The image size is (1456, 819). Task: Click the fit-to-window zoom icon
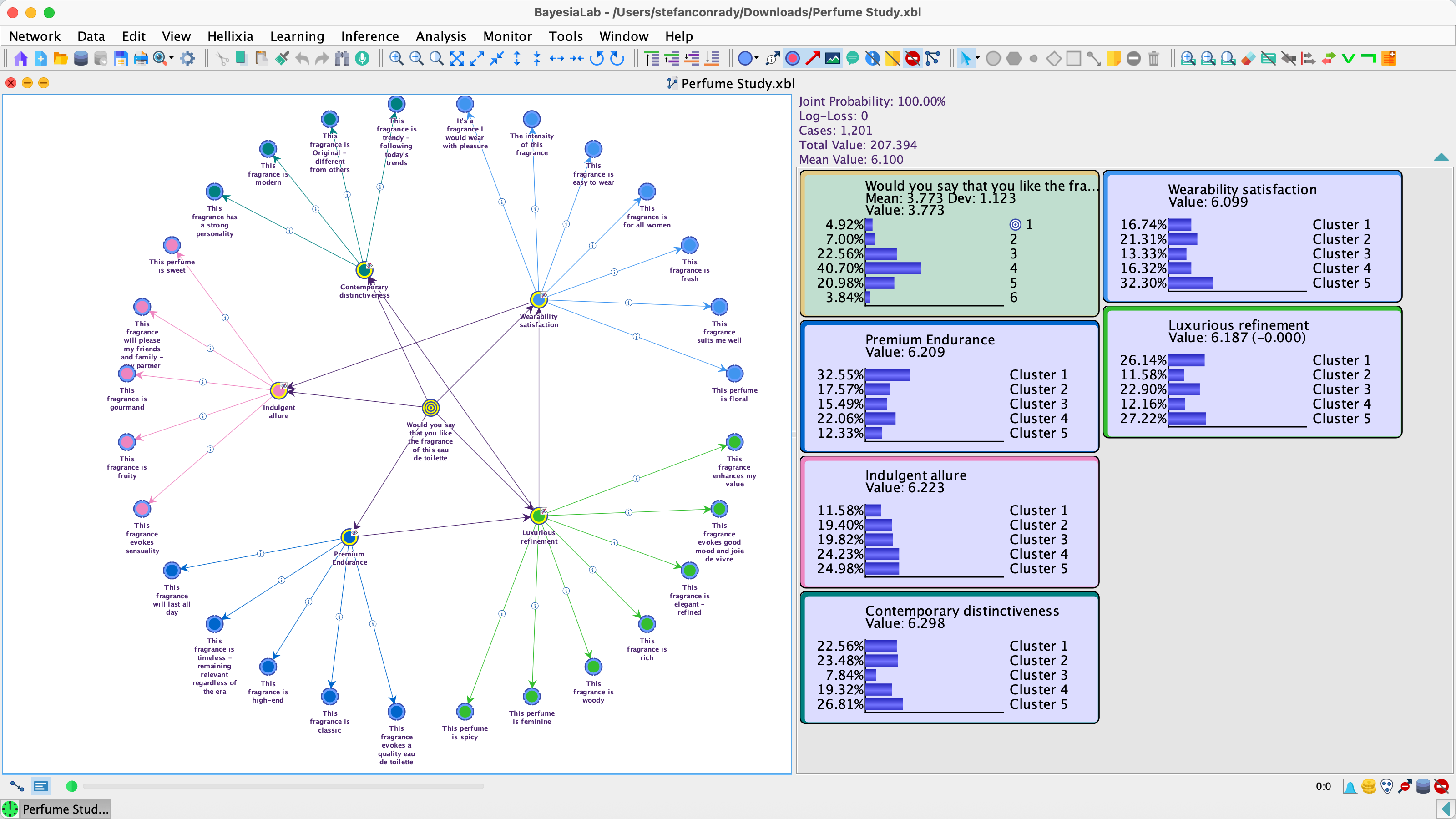click(x=457, y=58)
